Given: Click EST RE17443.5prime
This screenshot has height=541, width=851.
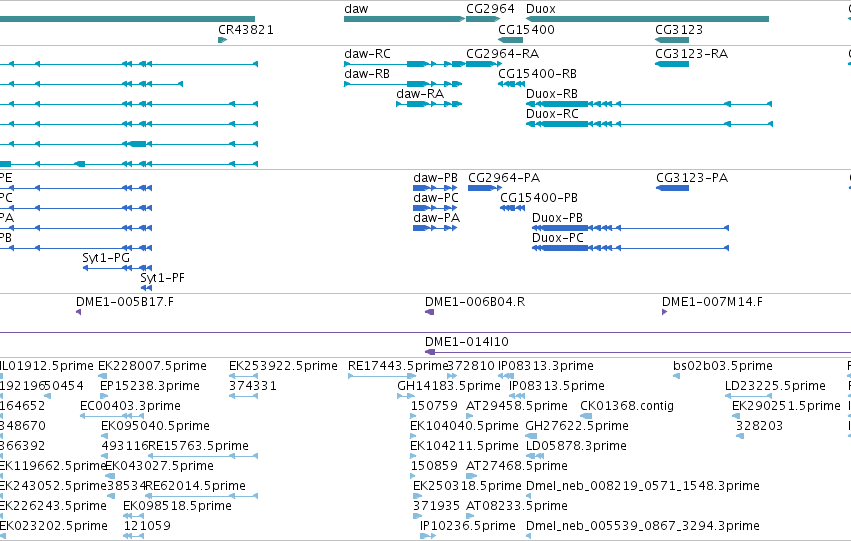Looking at the screenshot, I should tap(382, 376).
